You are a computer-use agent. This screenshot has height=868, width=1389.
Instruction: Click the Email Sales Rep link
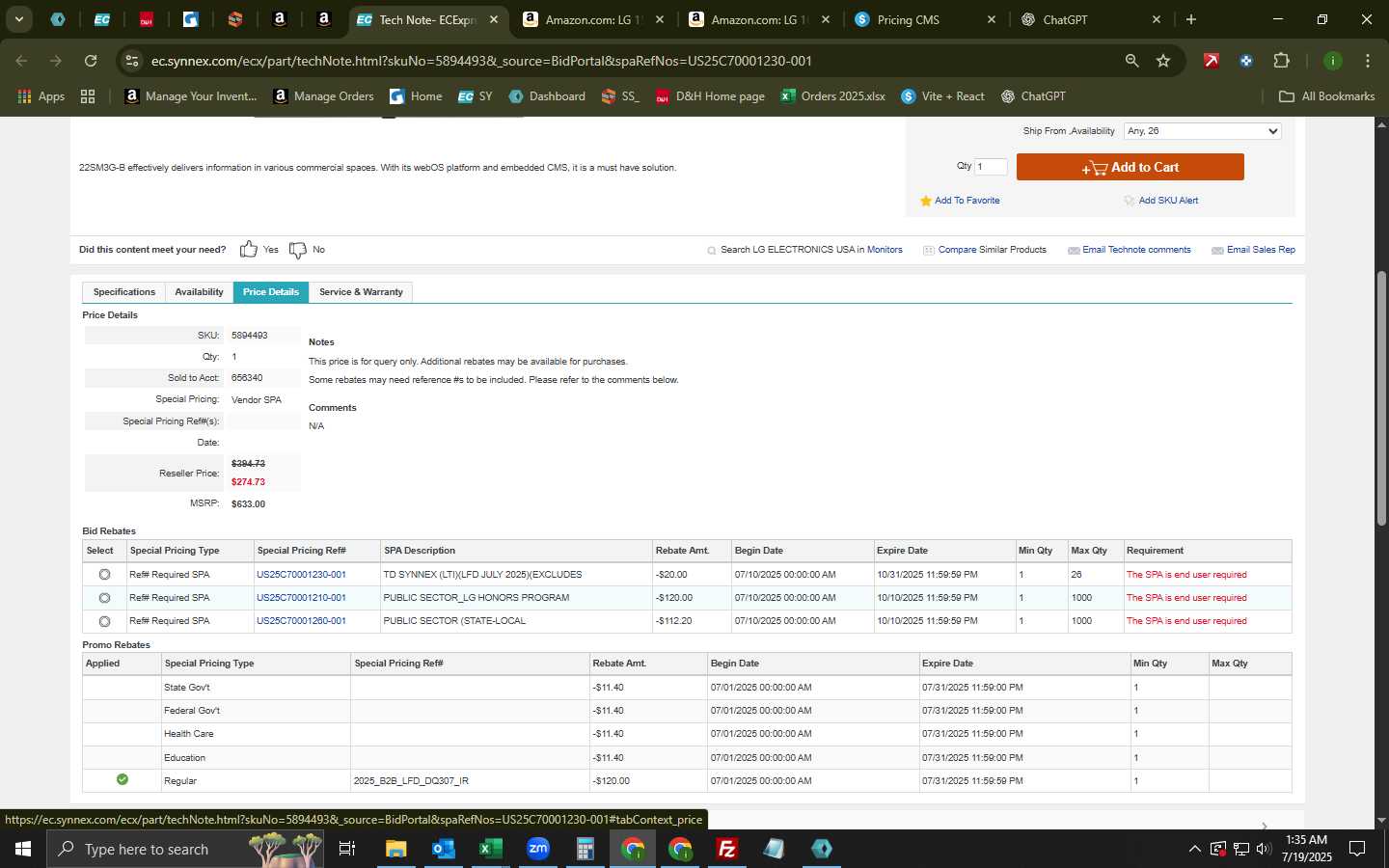tap(1261, 250)
